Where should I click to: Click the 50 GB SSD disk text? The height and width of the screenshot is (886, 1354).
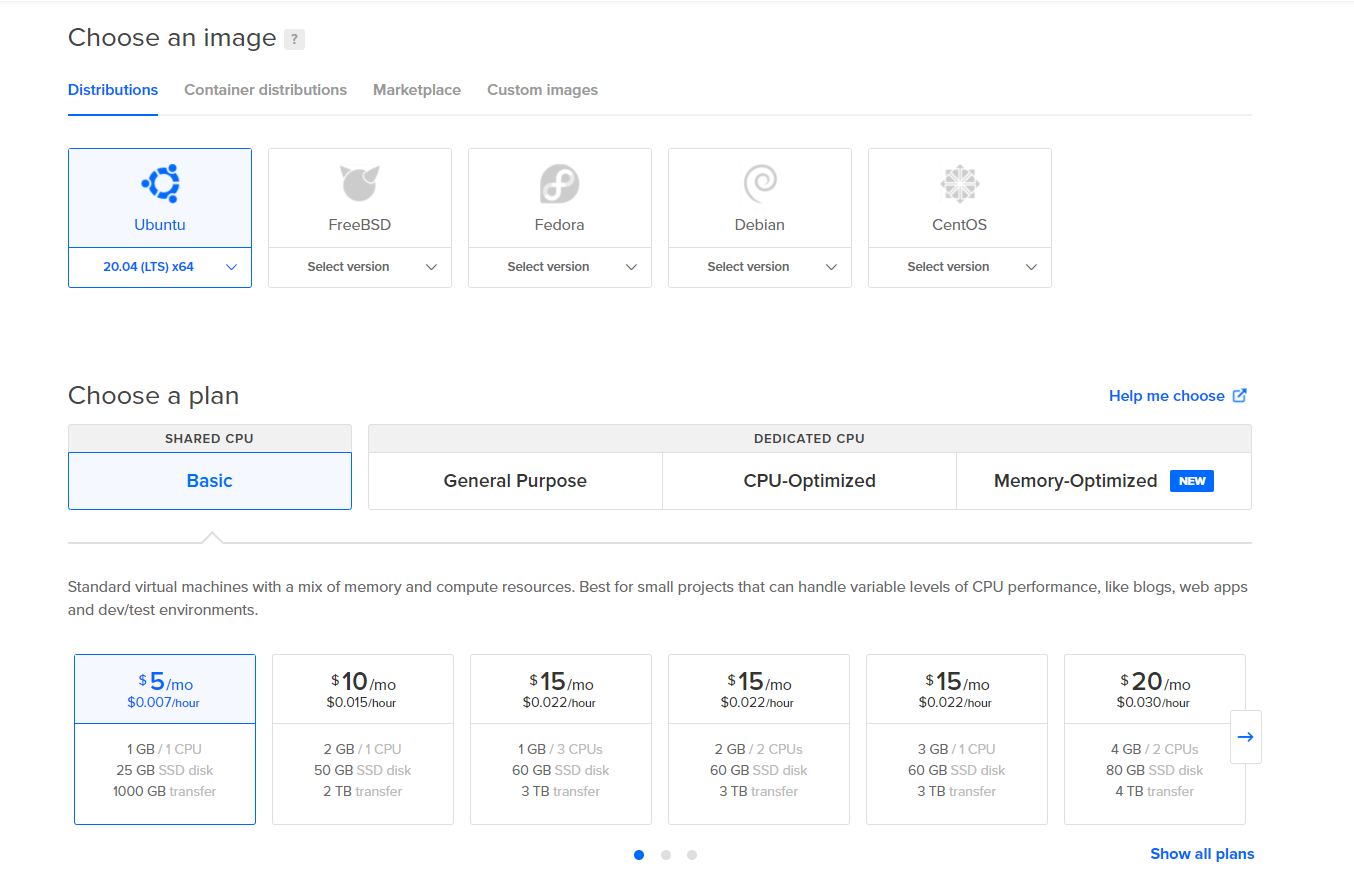coord(363,770)
